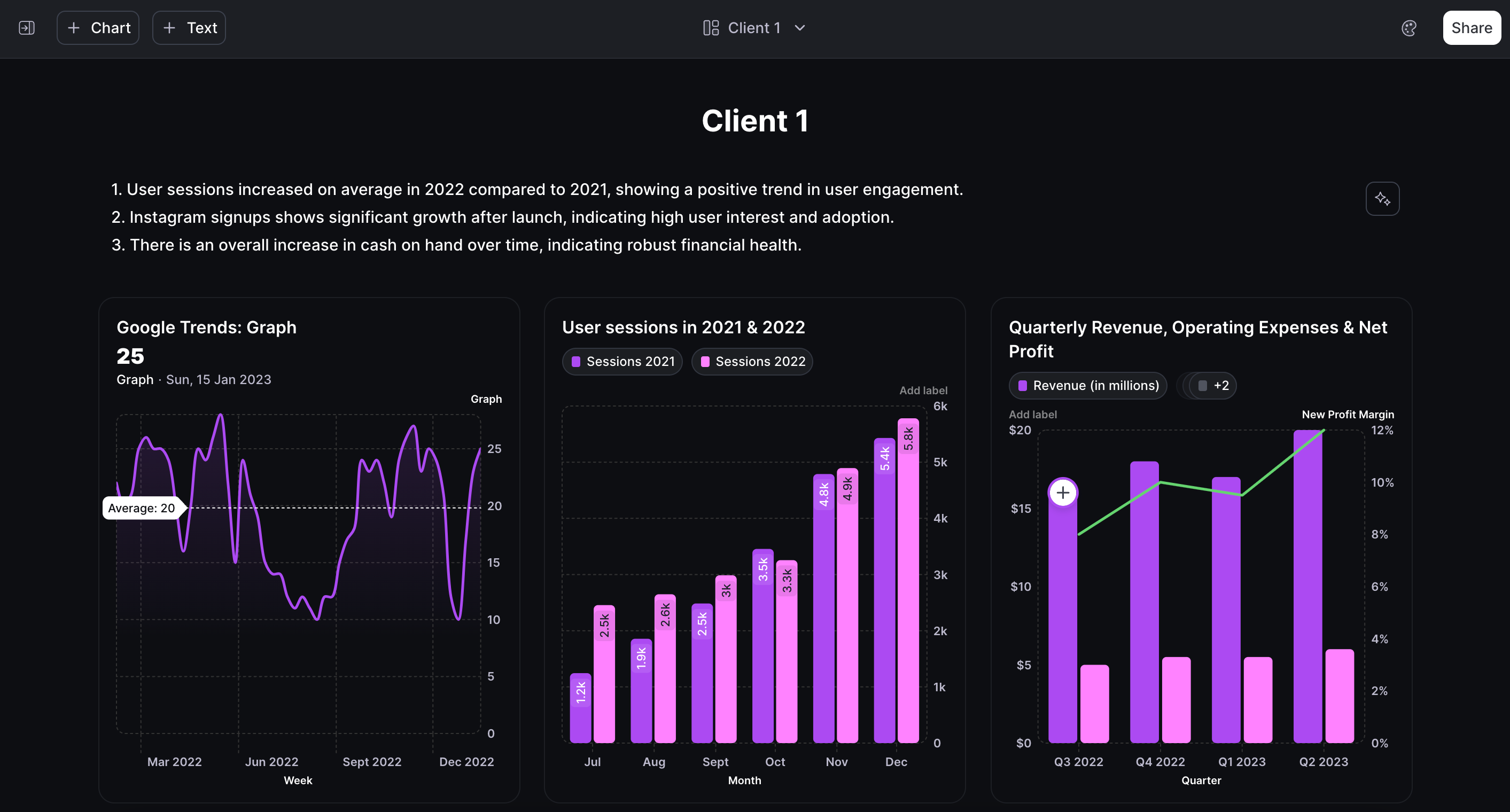Click the plus icon in the Chart button

tap(74, 28)
